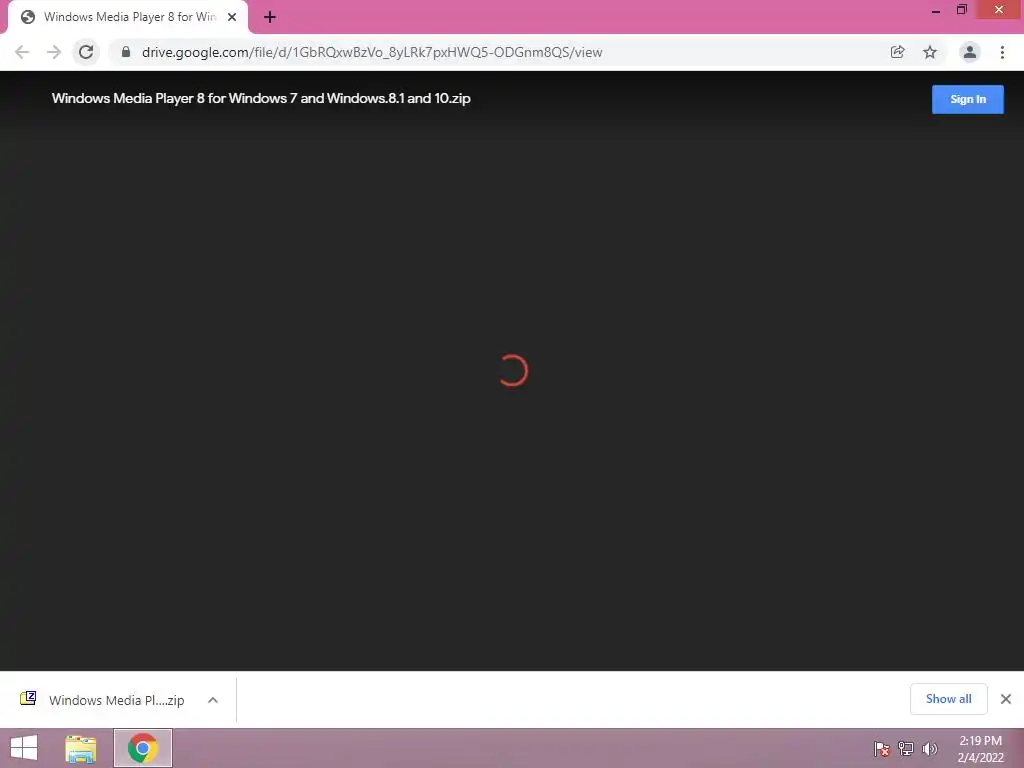Open a new tab with the plus button
The image size is (1024, 768).
[x=270, y=17]
